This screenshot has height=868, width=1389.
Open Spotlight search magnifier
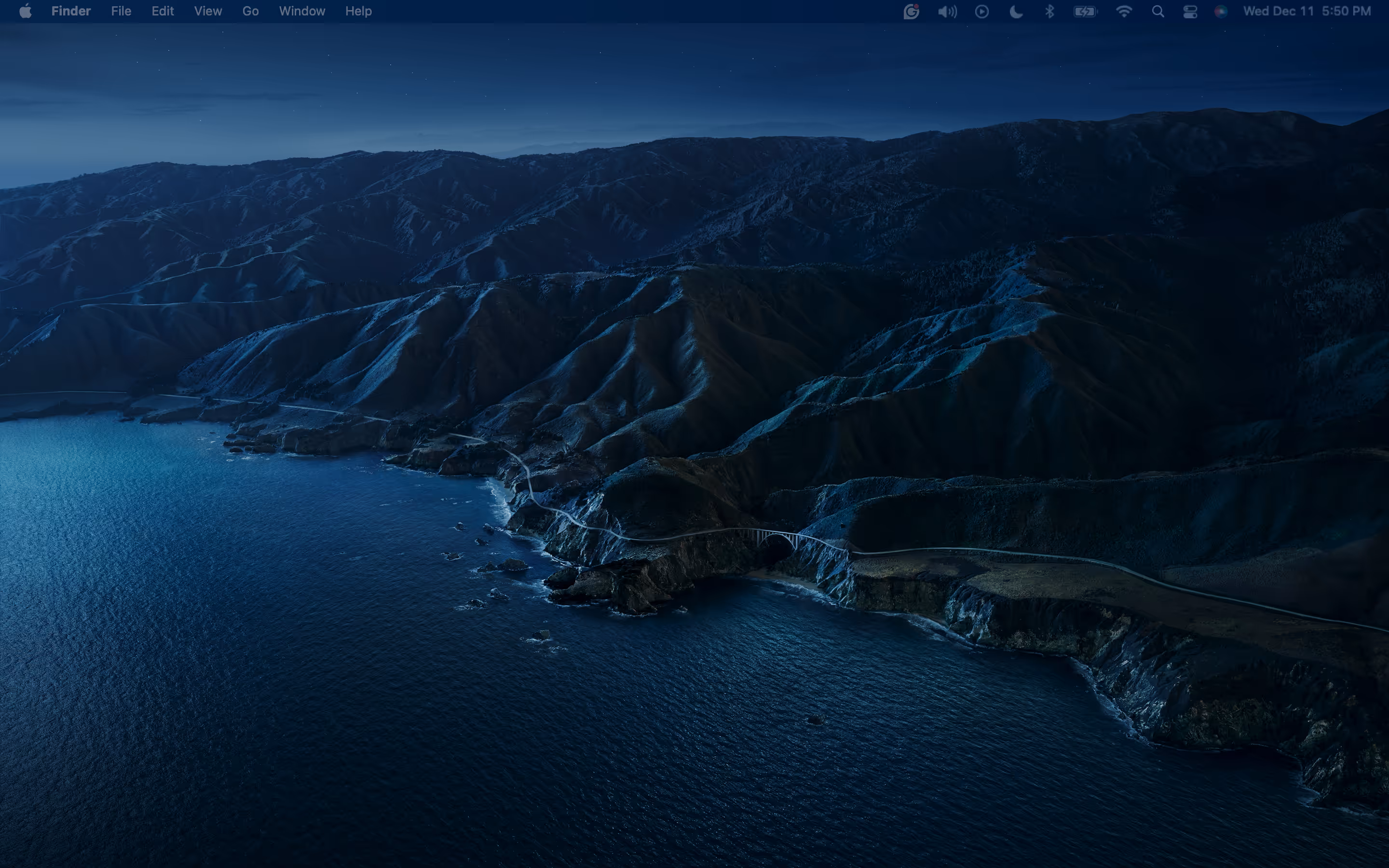[x=1157, y=12]
